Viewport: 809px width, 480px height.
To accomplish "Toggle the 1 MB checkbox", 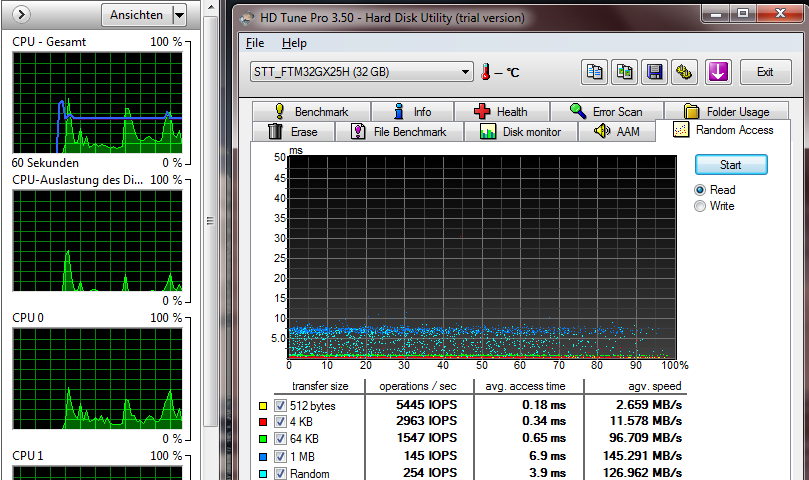I will tap(280, 456).
